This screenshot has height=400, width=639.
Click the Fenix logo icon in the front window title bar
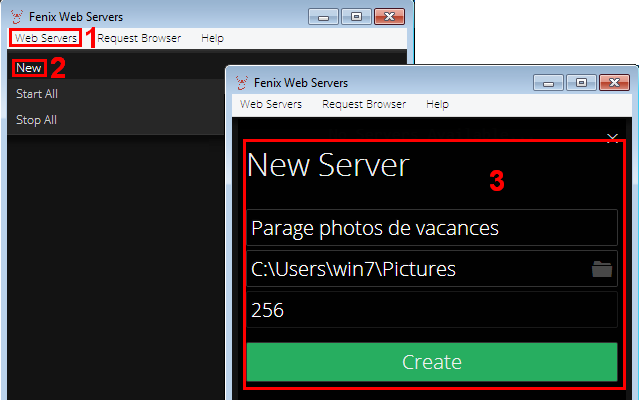tap(242, 83)
